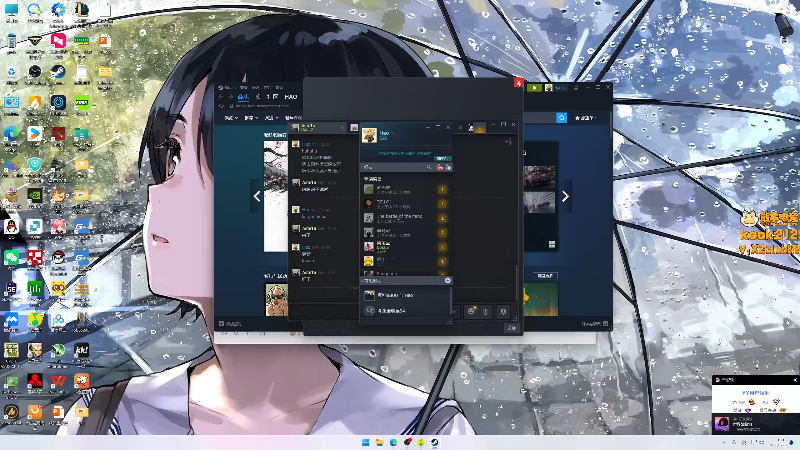This screenshot has height=450, width=800.
Task: Open the WPS Office desktop icon
Action: pos(58,383)
